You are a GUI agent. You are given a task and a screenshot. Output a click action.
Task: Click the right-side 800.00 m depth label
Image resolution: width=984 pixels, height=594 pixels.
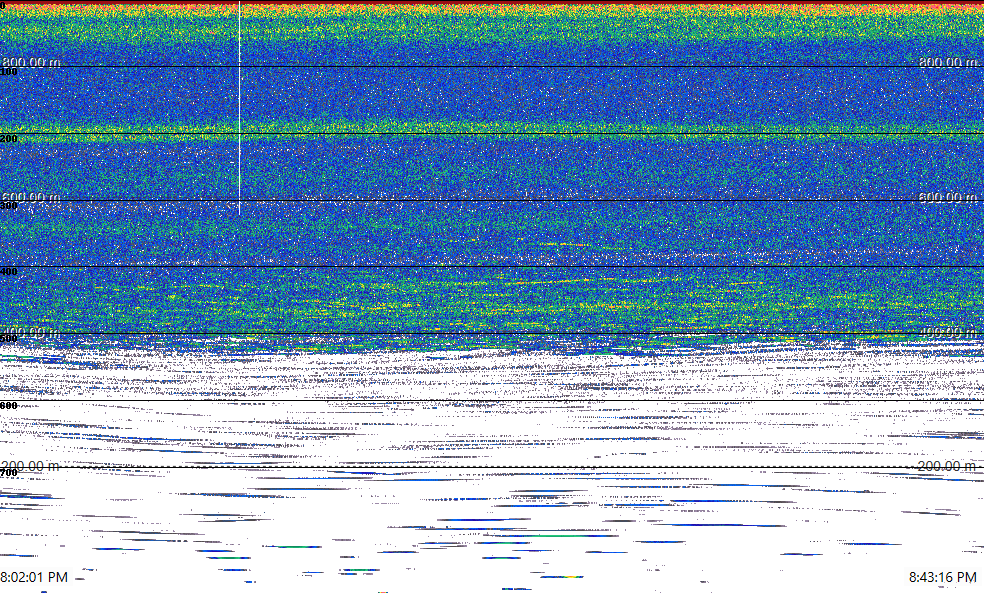[948, 62]
